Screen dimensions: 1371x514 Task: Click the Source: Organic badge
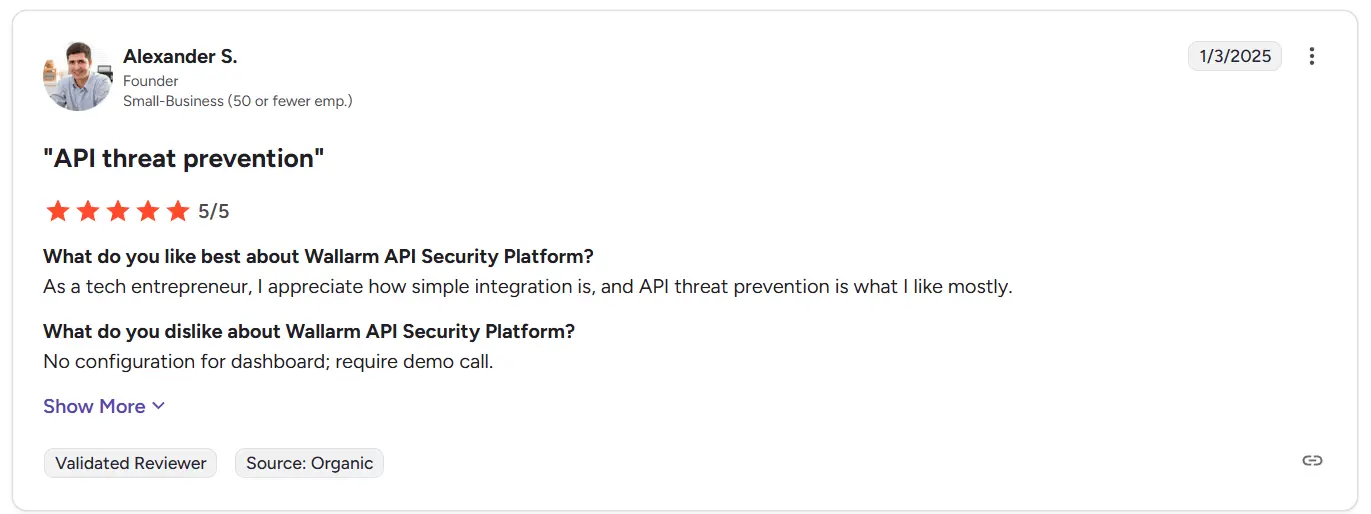click(x=309, y=463)
